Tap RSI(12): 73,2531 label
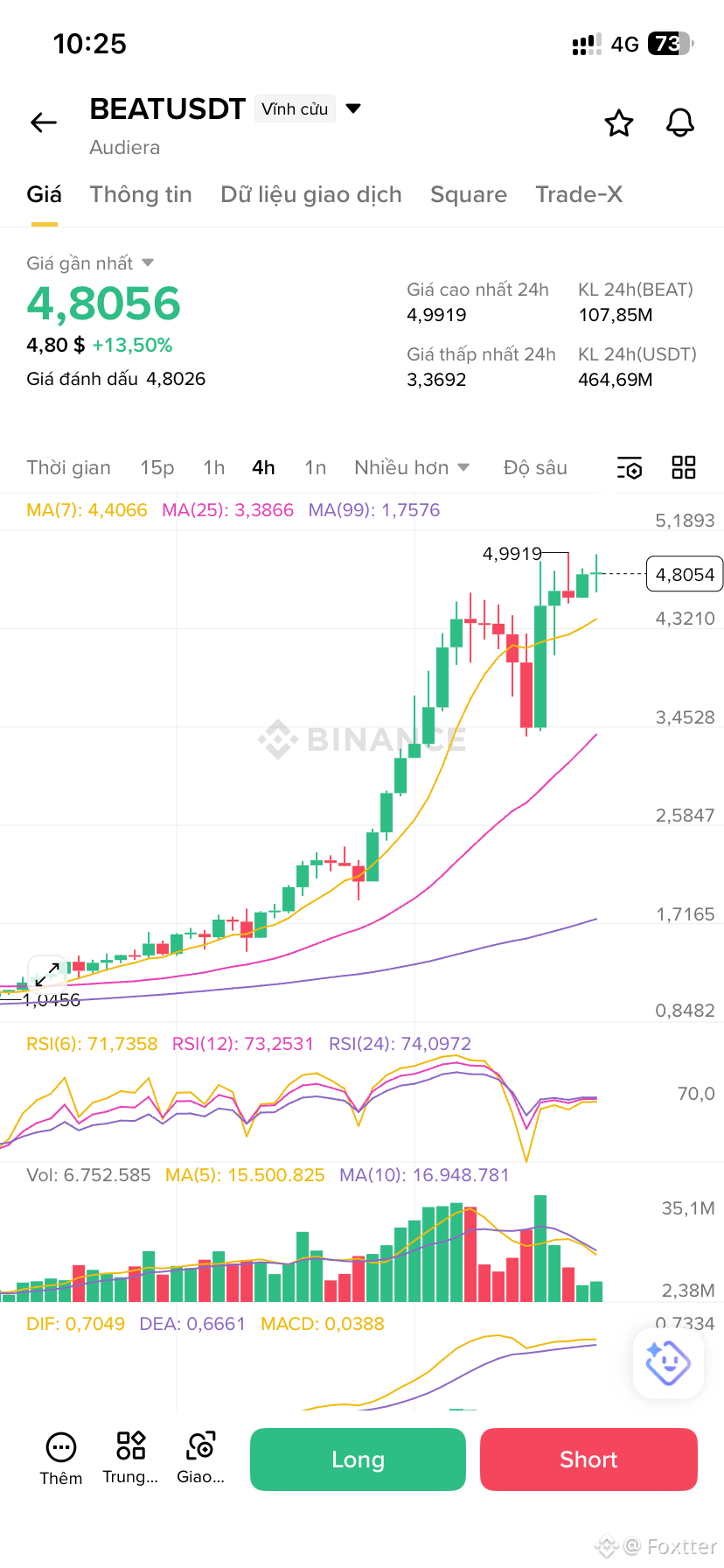The height and width of the screenshot is (1568, 724). tap(243, 1044)
